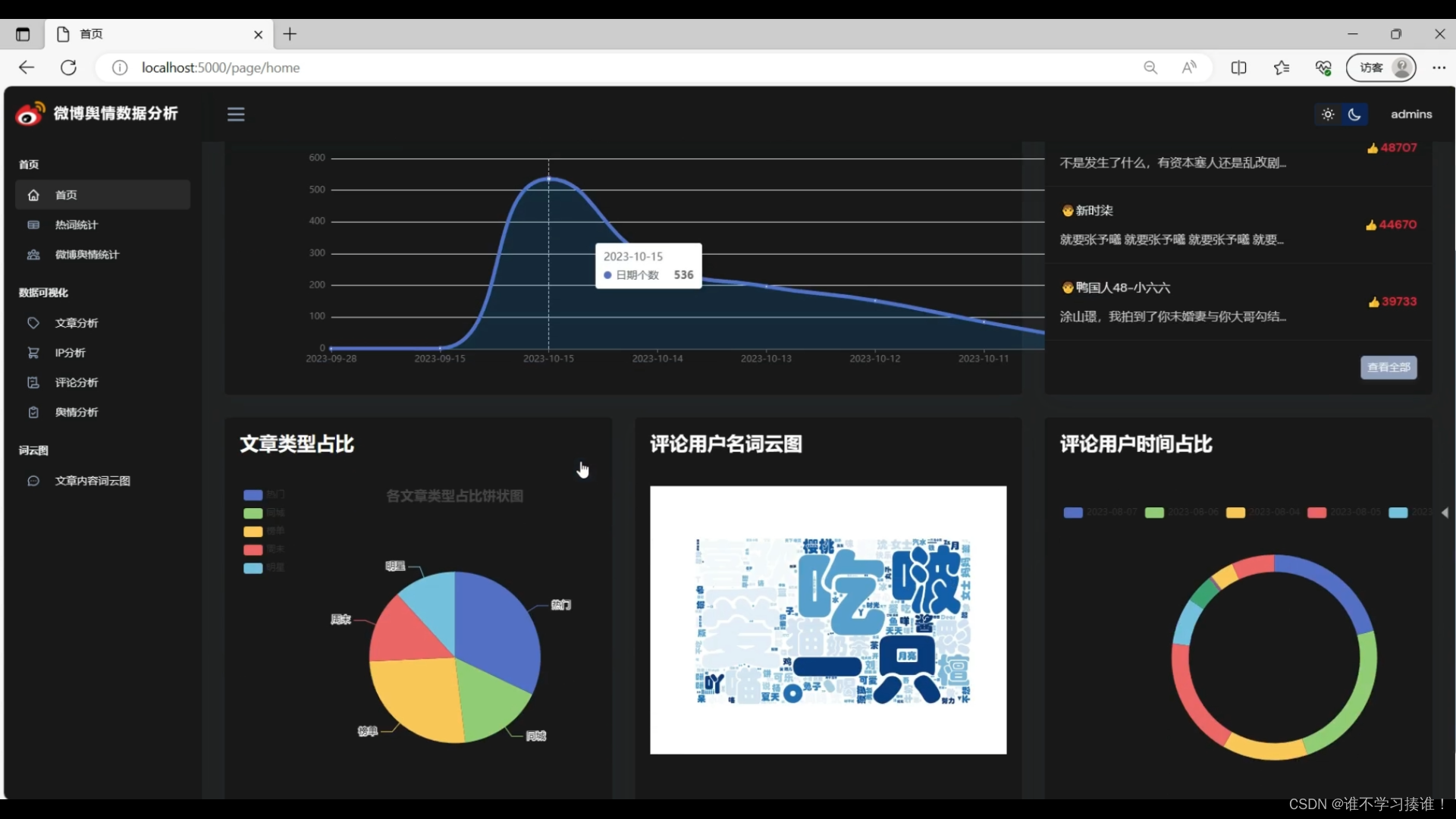Click the 评论分析 sidebar icon
1456x819 pixels.
33,383
